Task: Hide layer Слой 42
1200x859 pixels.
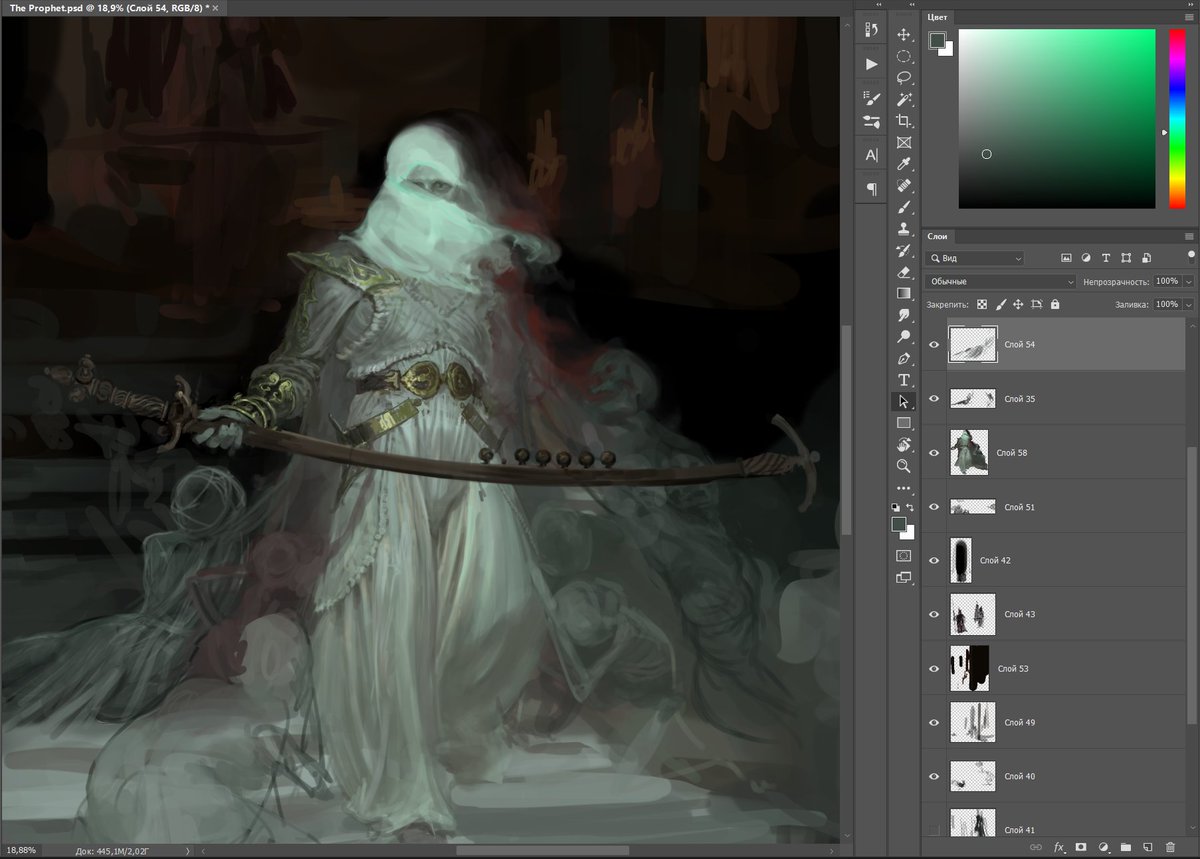Action: (x=934, y=561)
